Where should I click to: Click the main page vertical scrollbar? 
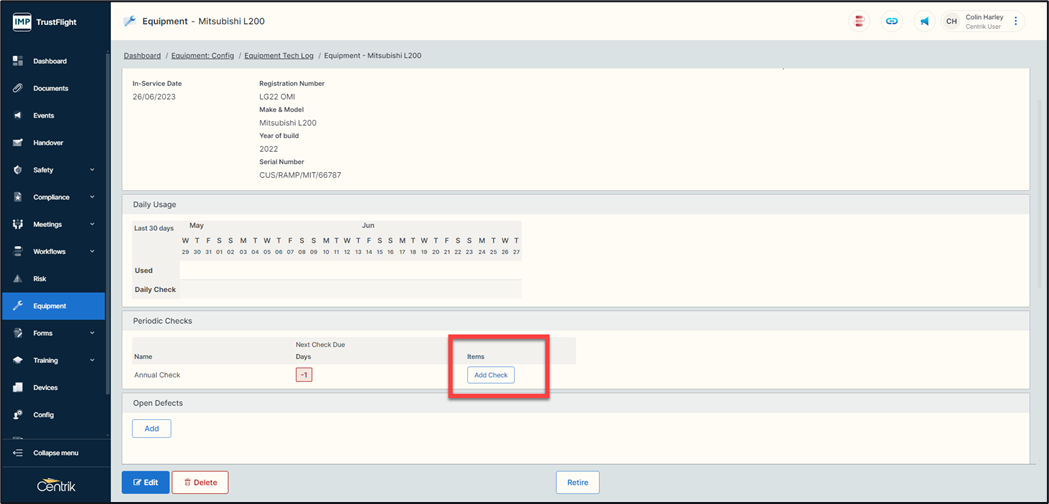(1039, 194)
